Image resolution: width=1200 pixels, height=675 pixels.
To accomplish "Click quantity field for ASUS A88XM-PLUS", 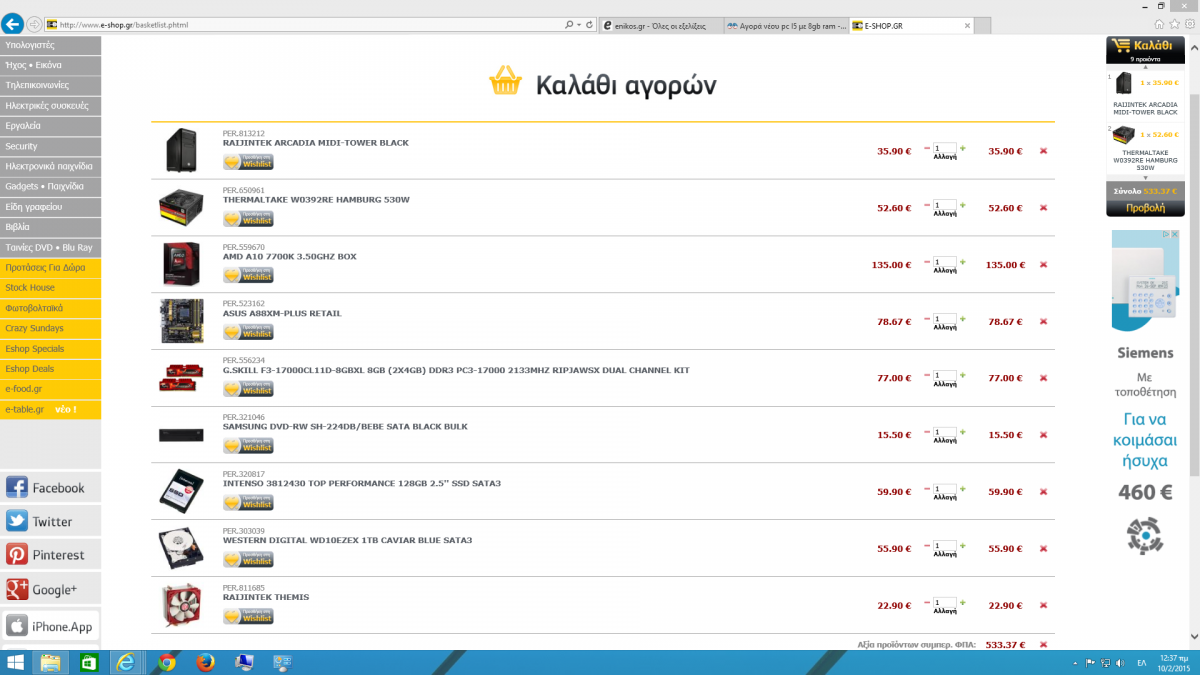I will (945, 318).
